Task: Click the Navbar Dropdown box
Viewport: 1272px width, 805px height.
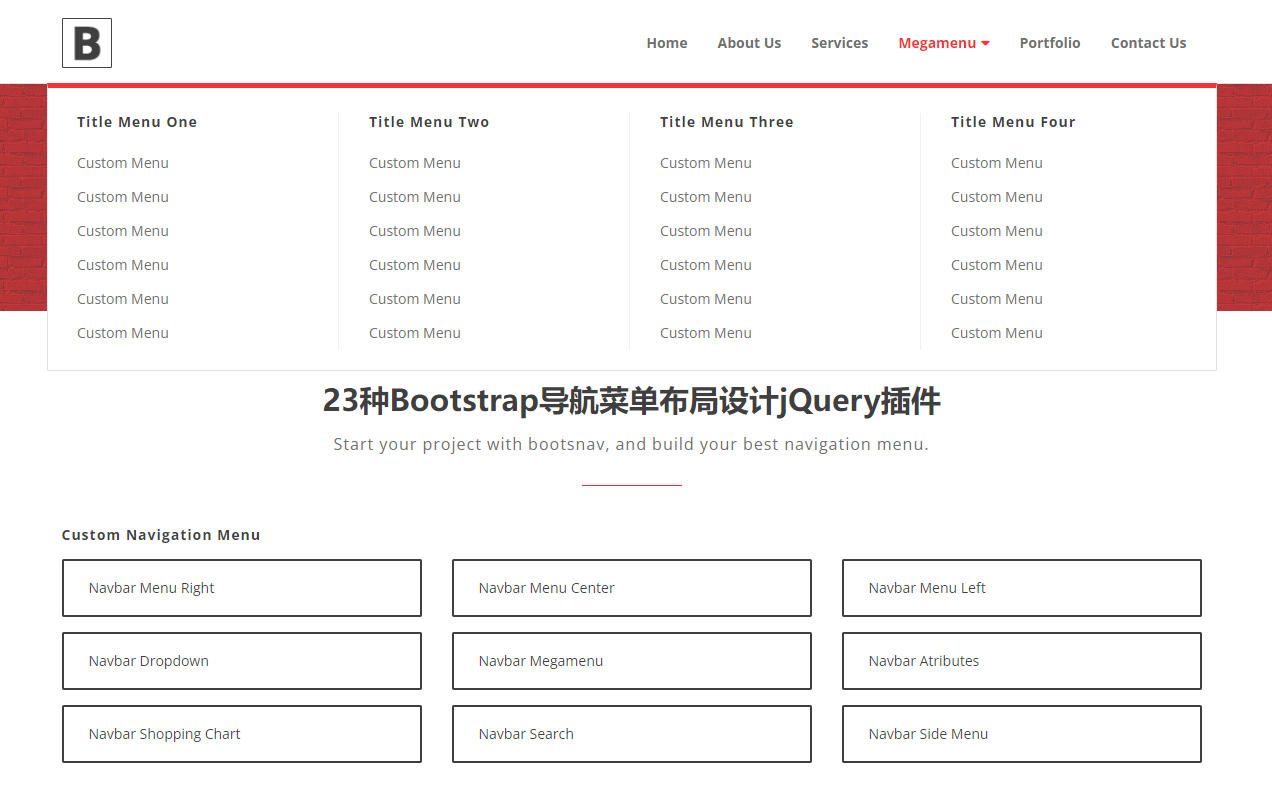Action: (x=242, y=661)
